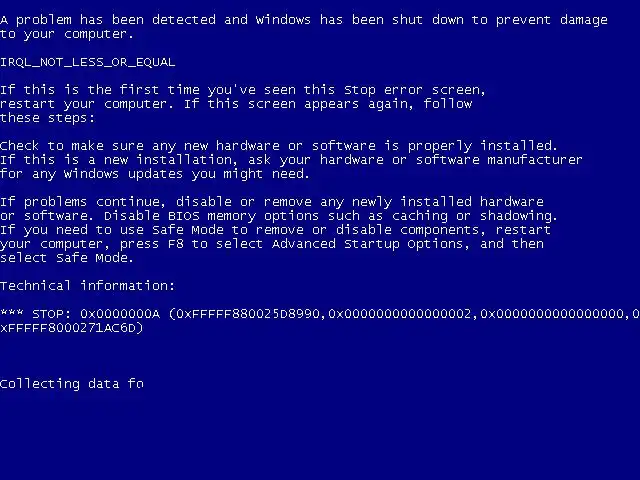The height and width of the screenshot is (480, 640).
Task: Click 'Check to make sure any new hardware' line
Action: pos(279,146)
